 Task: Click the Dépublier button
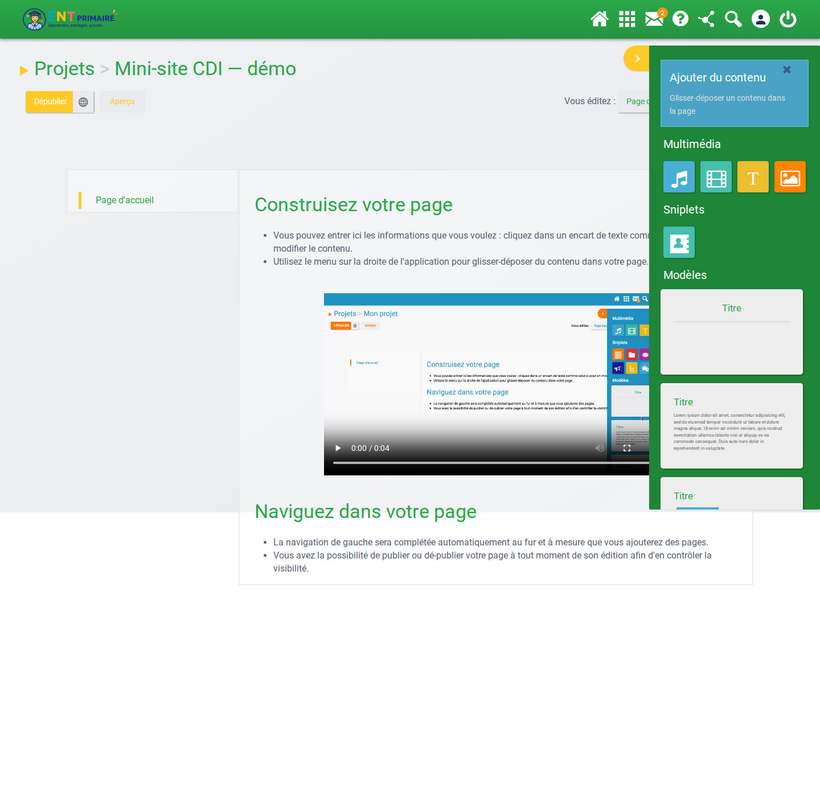tap(50, 102)
